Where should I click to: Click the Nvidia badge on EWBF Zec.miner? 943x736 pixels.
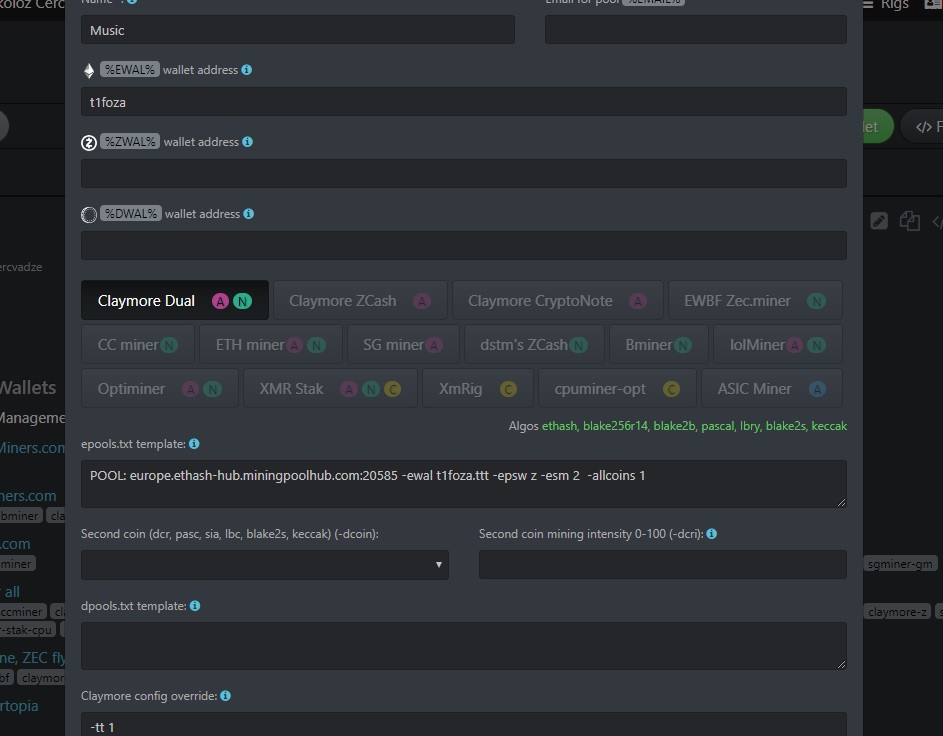click(x=816, y=301)
